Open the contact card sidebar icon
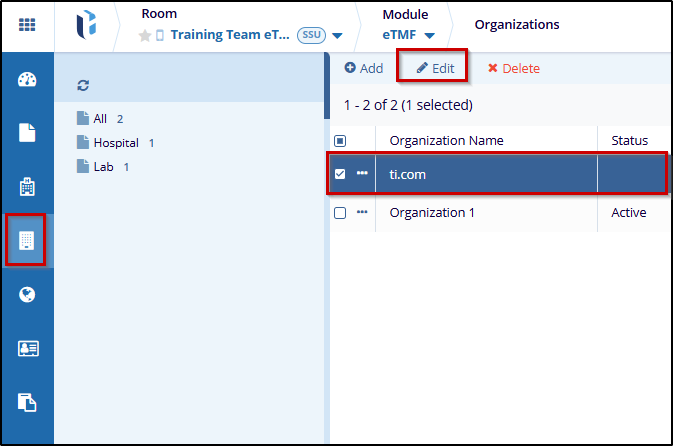Image resolution: width=673 pixels, height=446 pixels. pos(27,348)
